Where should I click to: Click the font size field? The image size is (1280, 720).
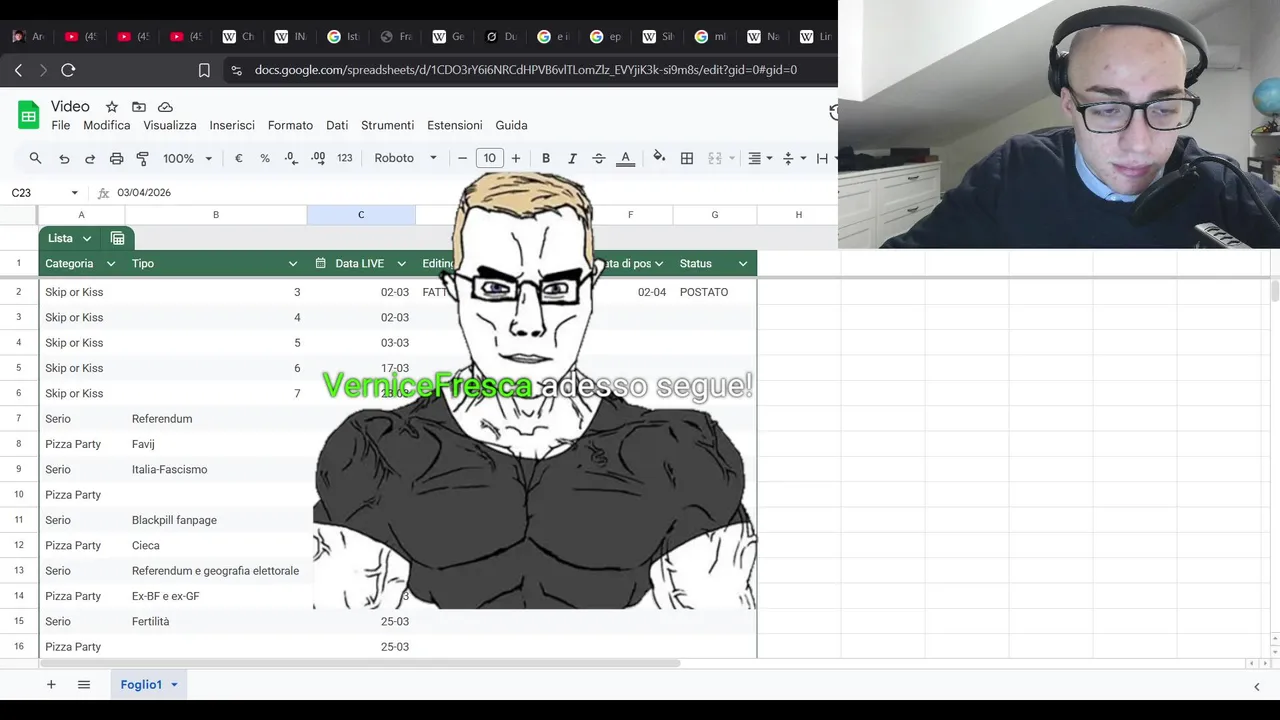click(489, 158)
